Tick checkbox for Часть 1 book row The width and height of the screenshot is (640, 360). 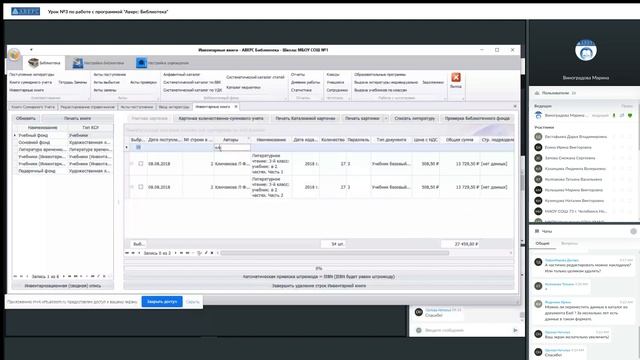click(x=140, y=164)
